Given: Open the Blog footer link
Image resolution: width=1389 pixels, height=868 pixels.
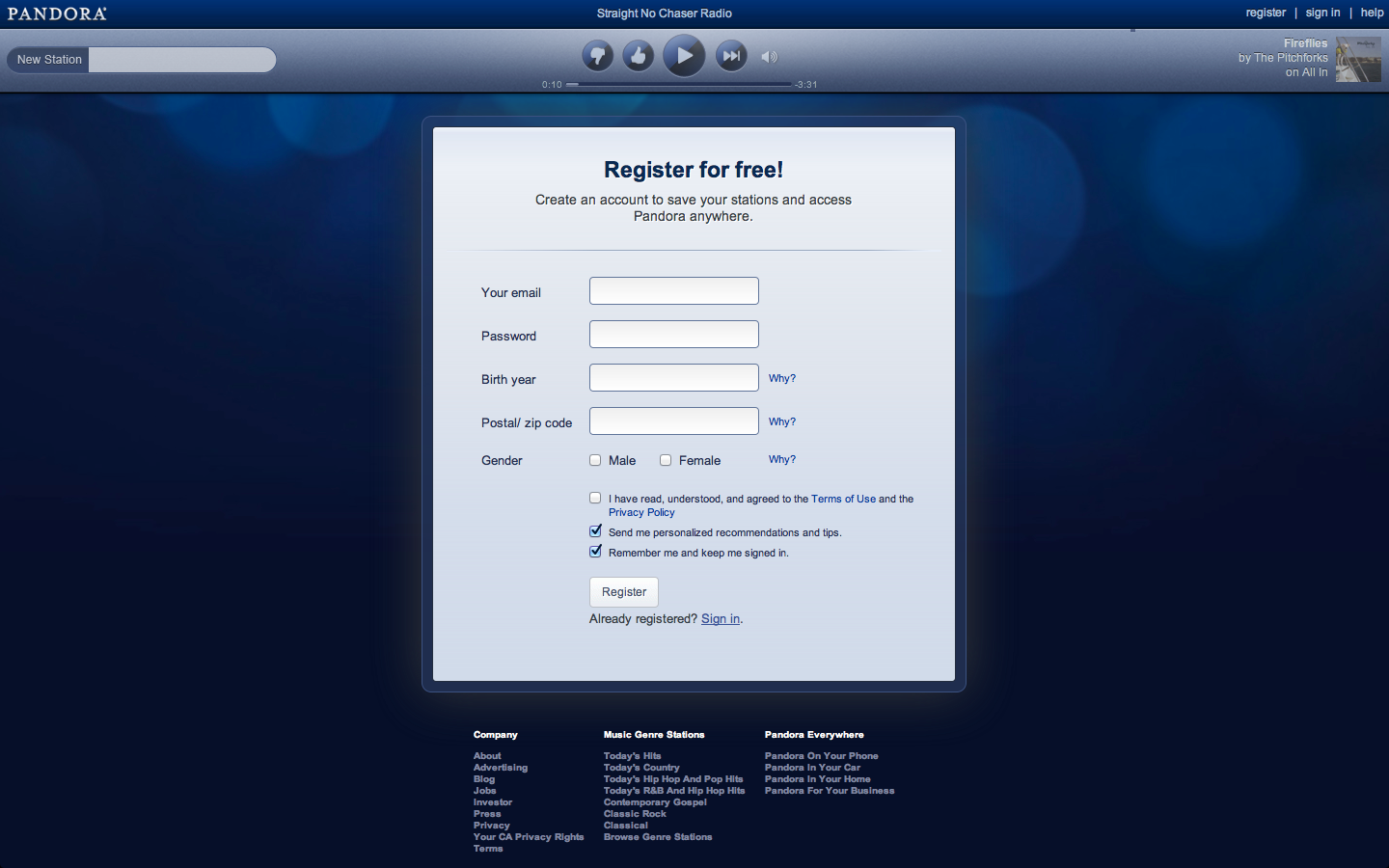Looking at the screenshot, I should pyautogui.click(x=484, y=779).
